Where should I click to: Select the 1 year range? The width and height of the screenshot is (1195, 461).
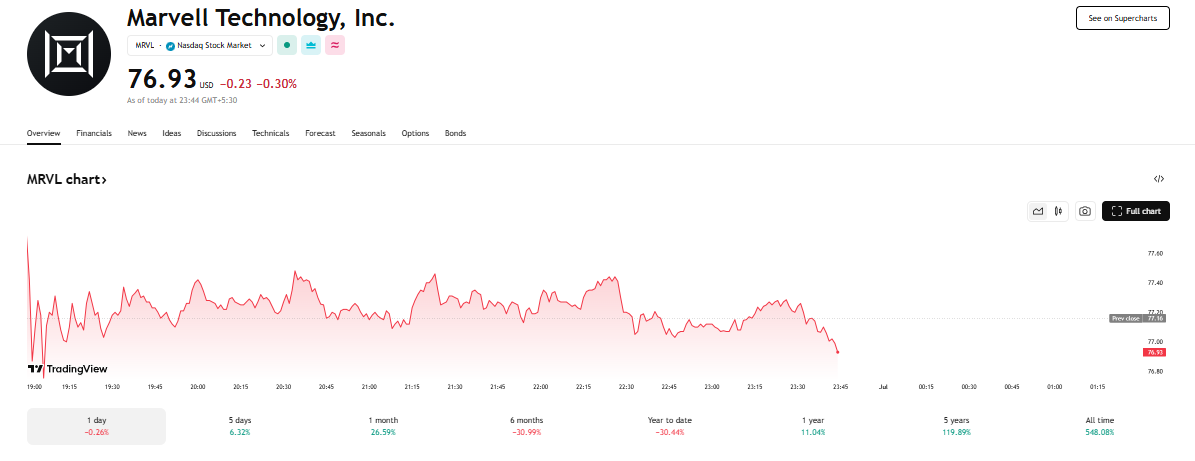tap(813, 426)
